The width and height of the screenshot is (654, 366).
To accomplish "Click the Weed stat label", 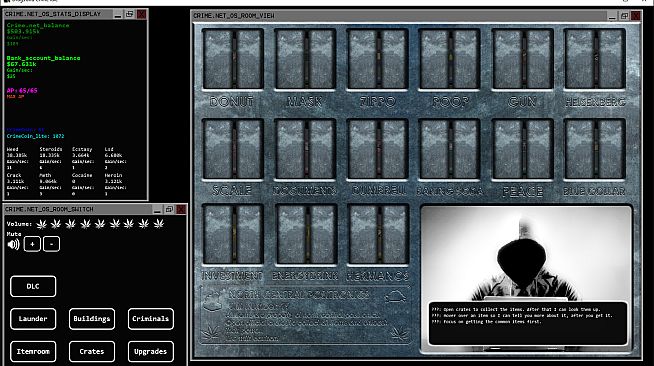I will 13,149.
